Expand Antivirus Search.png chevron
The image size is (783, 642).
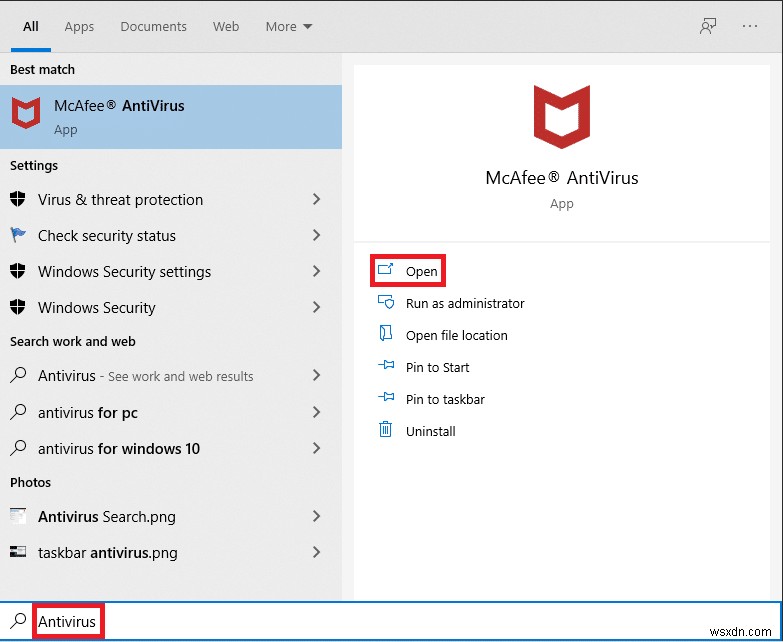tap(316, 516)
